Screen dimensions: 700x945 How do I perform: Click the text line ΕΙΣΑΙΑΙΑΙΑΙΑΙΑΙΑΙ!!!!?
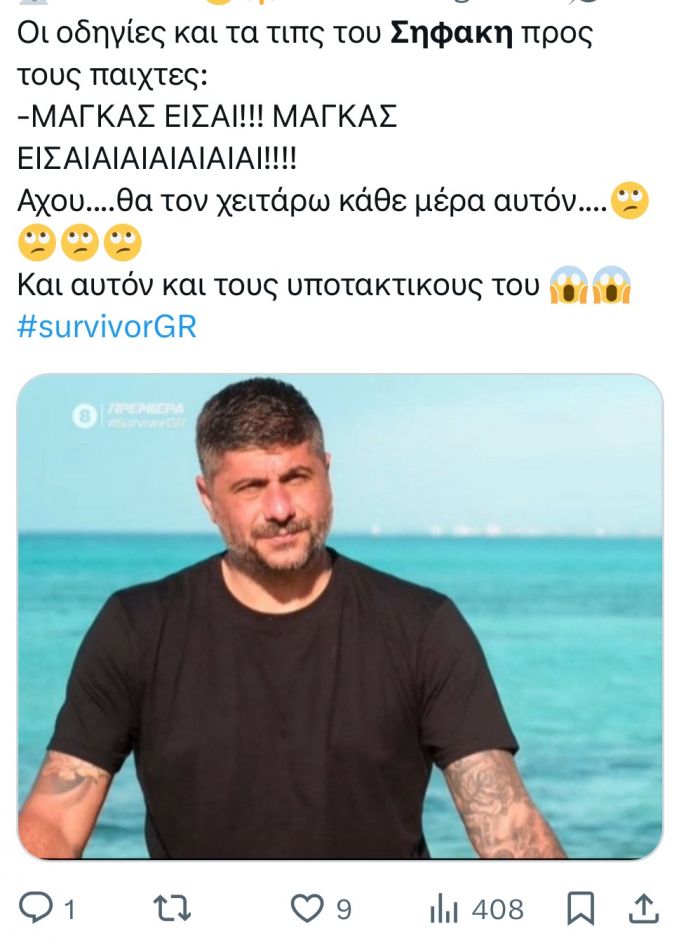point(157,159)
